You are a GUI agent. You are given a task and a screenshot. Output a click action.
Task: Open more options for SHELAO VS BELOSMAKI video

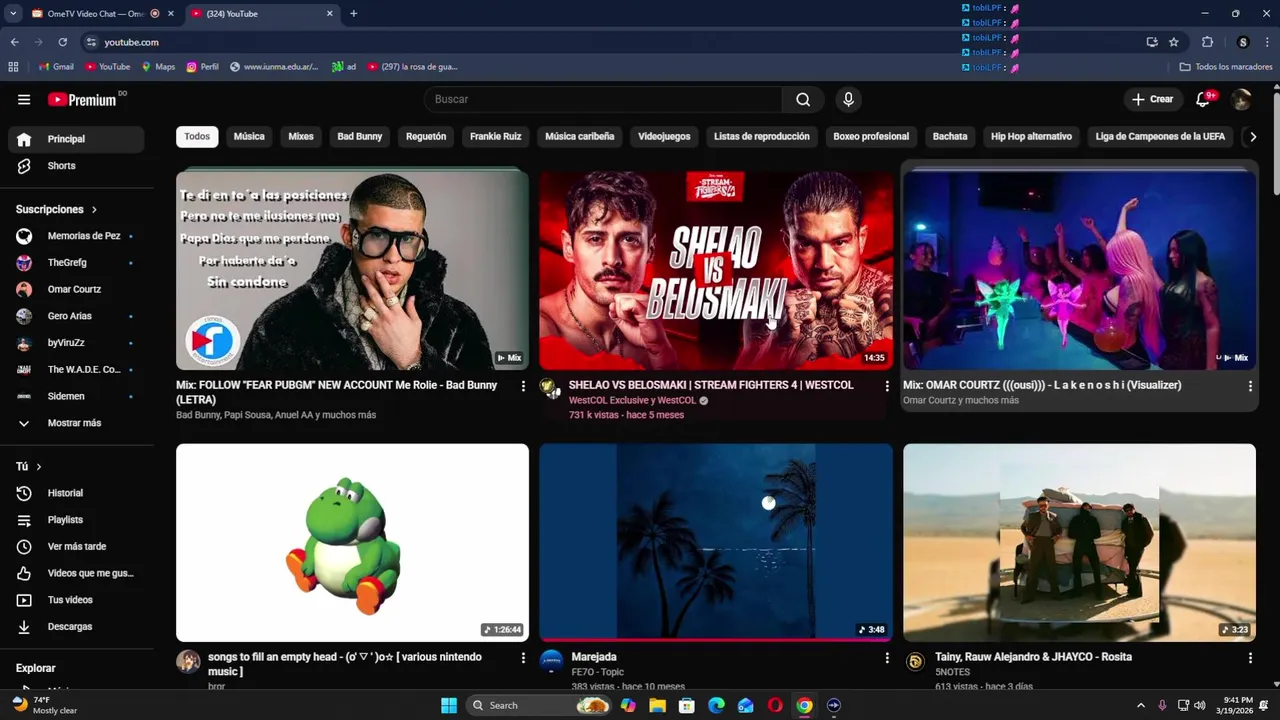tap(886, 386)
